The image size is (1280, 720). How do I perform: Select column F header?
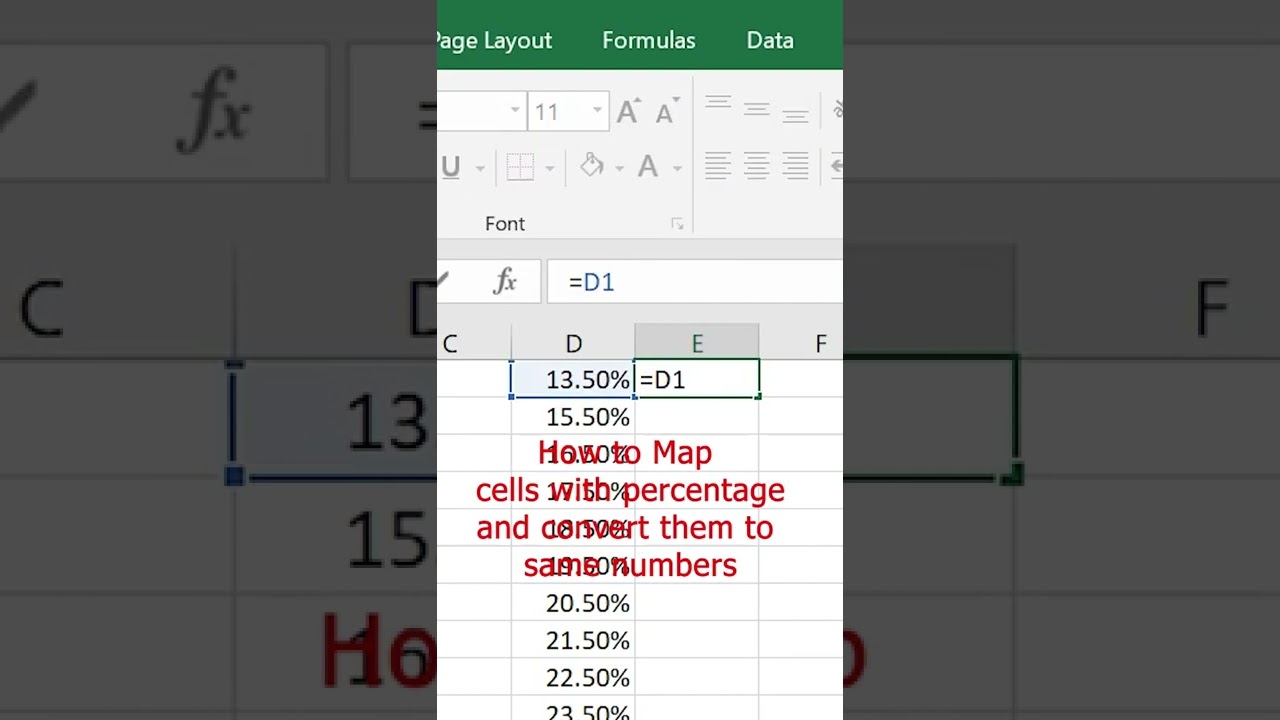pos(802,344)
